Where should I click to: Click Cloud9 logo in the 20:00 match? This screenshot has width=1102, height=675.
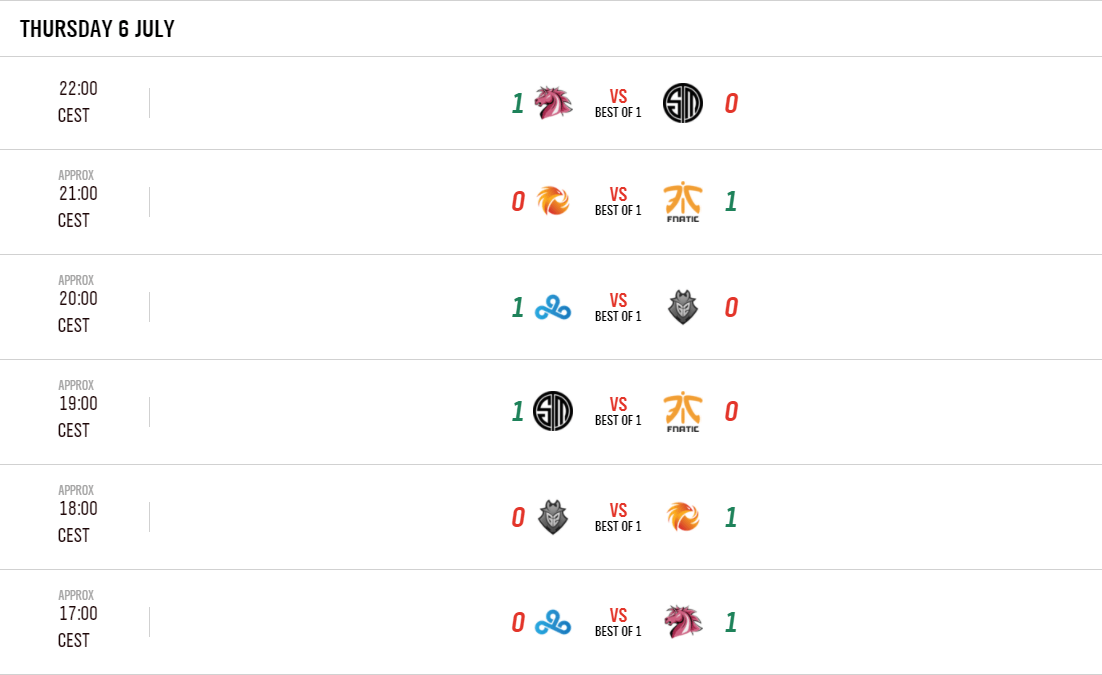pyautogui.click(x=553, y=308)
